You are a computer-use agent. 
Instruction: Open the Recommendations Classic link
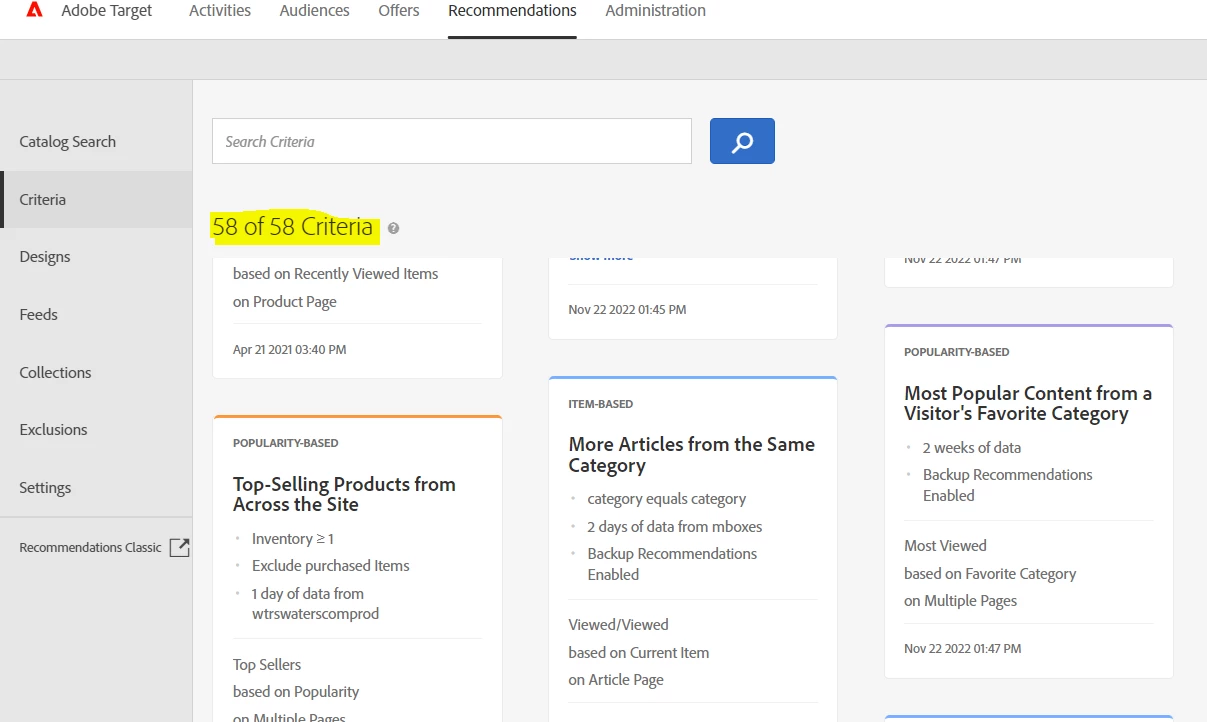coord(90,547)
